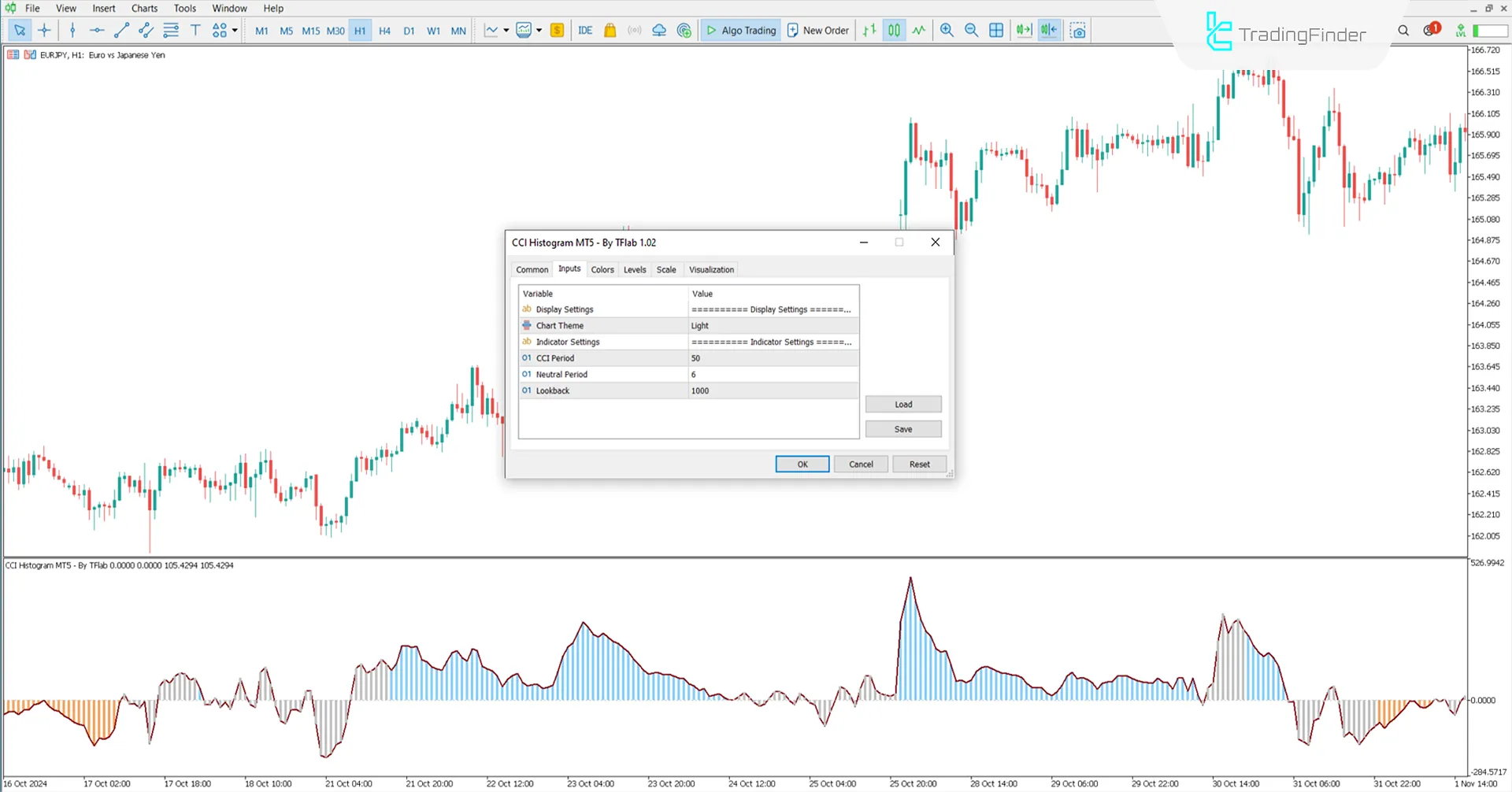The height and width of the screenshot is (792, 1512).
Task: Open the shapes dropdown in the toolbar
Action: click(x=232, y=30)
